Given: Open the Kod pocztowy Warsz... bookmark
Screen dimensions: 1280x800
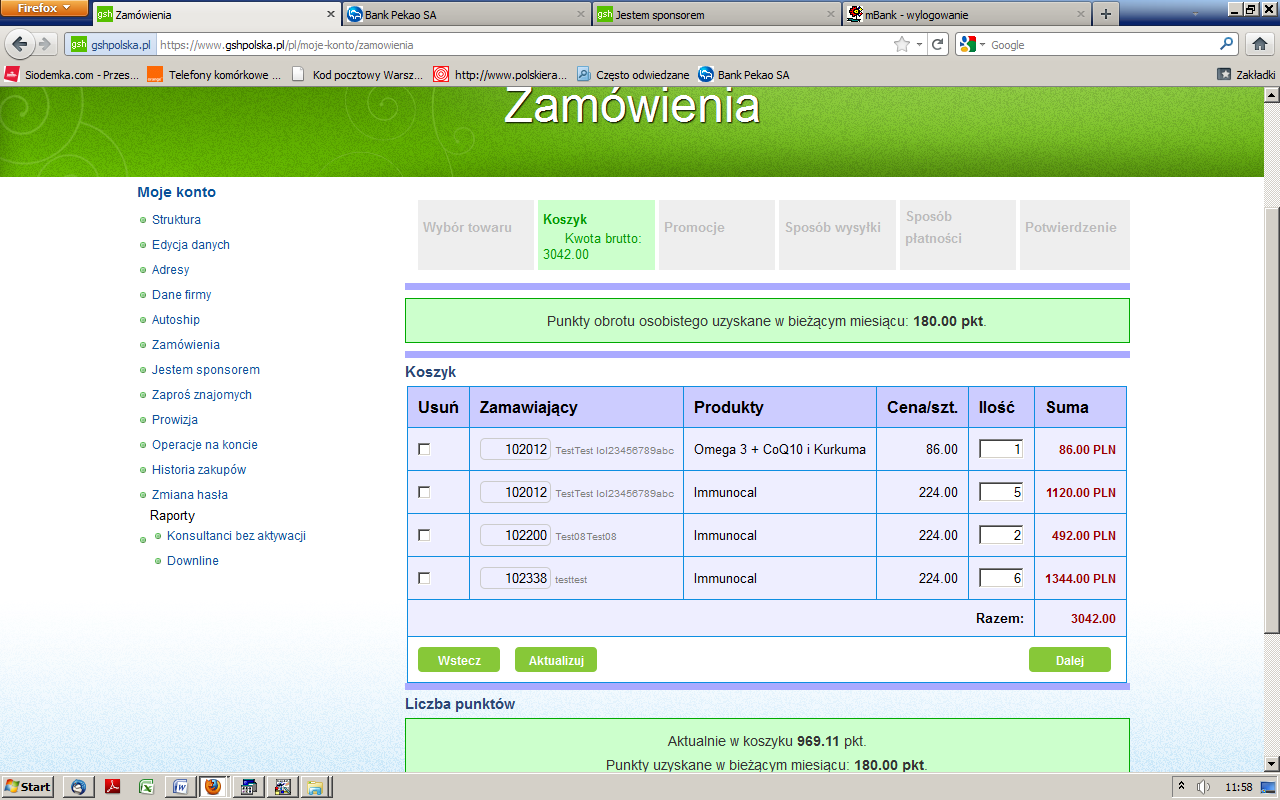Looking at the screenshot, I should click(357, 74).
